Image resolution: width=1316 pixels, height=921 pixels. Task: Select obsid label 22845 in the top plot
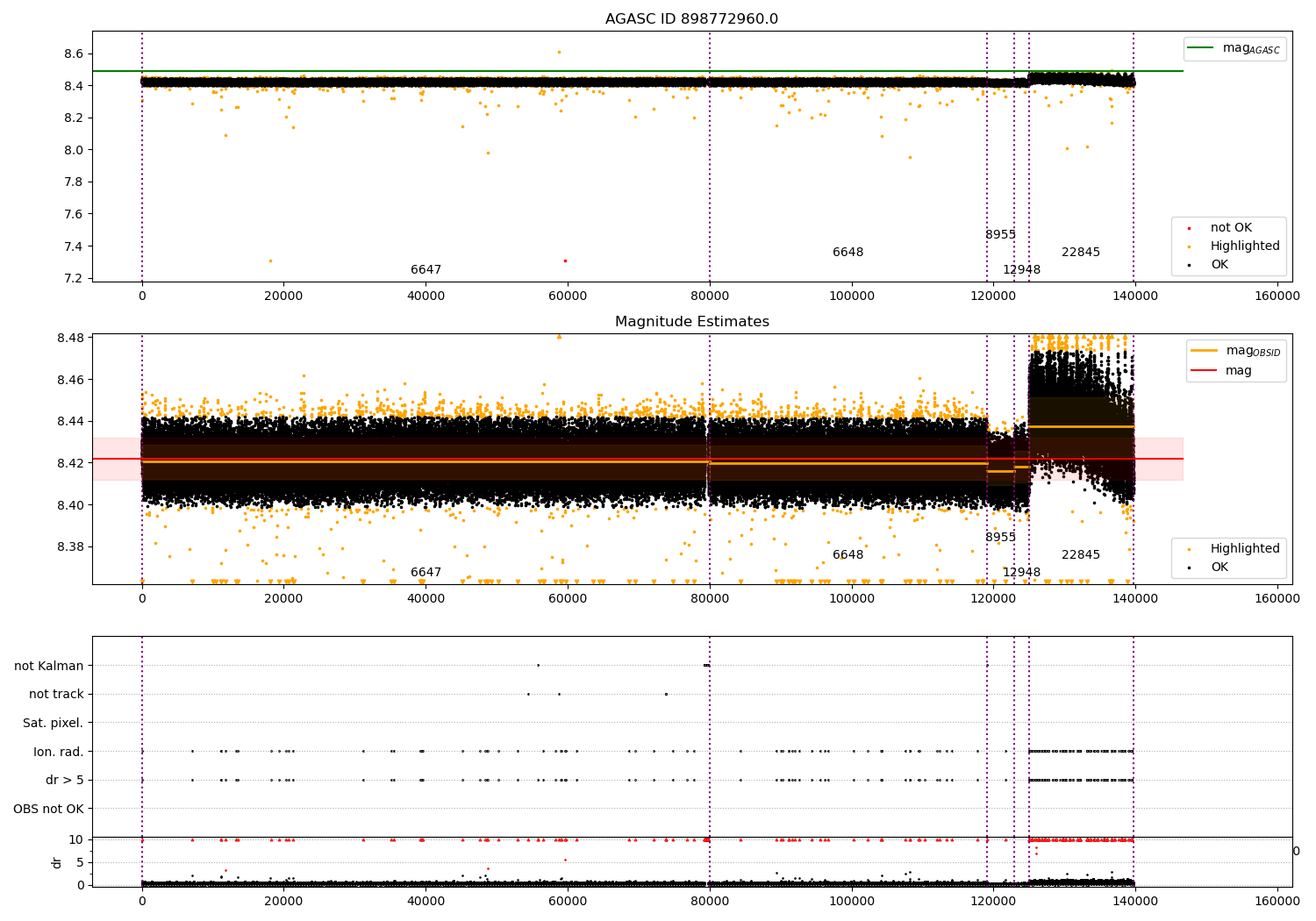point(1080,253)
